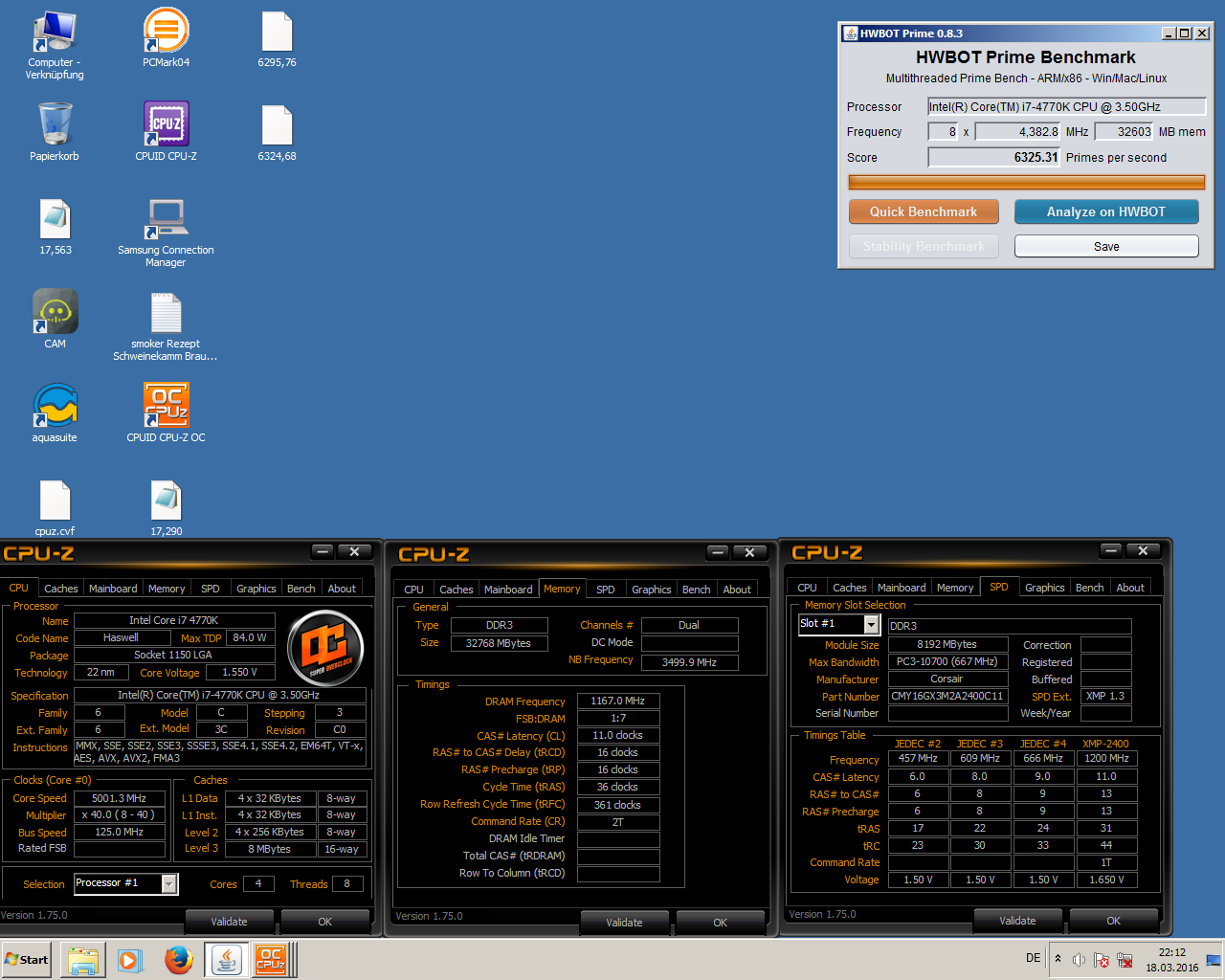Viewport: 1225px width, 980px height.
Task: Select the 6324,68 file icon
Action: (x=277, y=131)
